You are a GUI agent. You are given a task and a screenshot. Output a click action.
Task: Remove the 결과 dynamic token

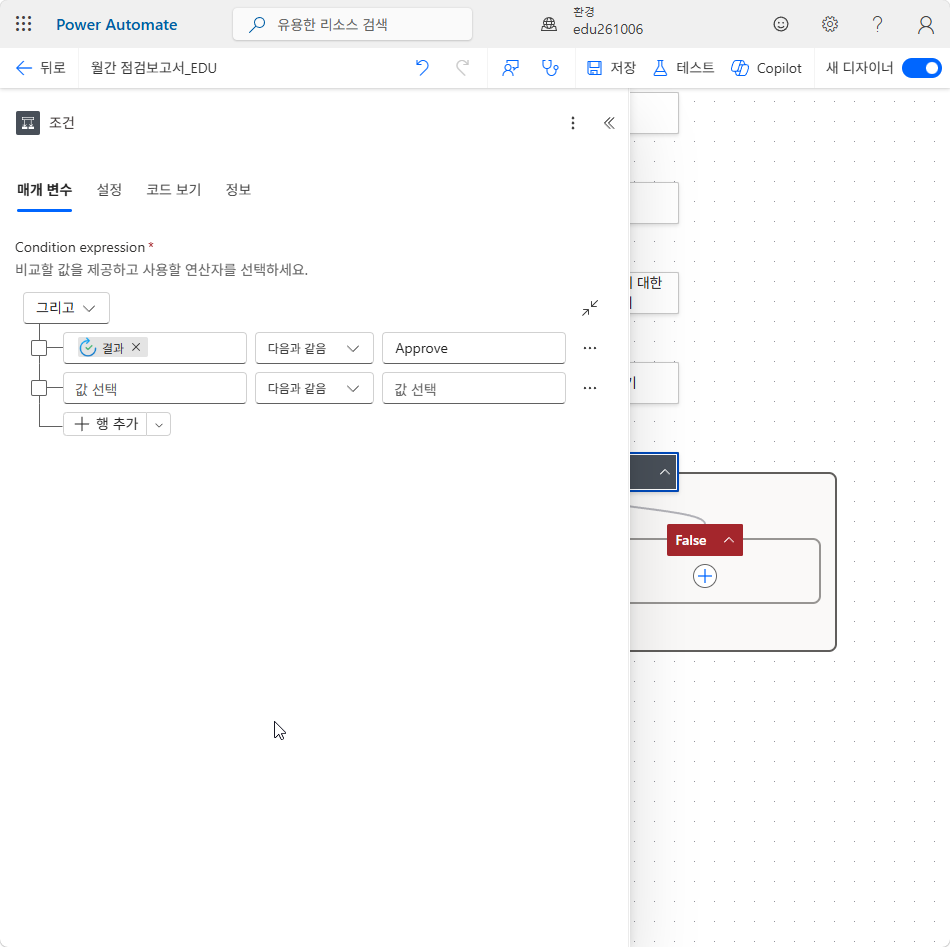(x=136, y=347)
